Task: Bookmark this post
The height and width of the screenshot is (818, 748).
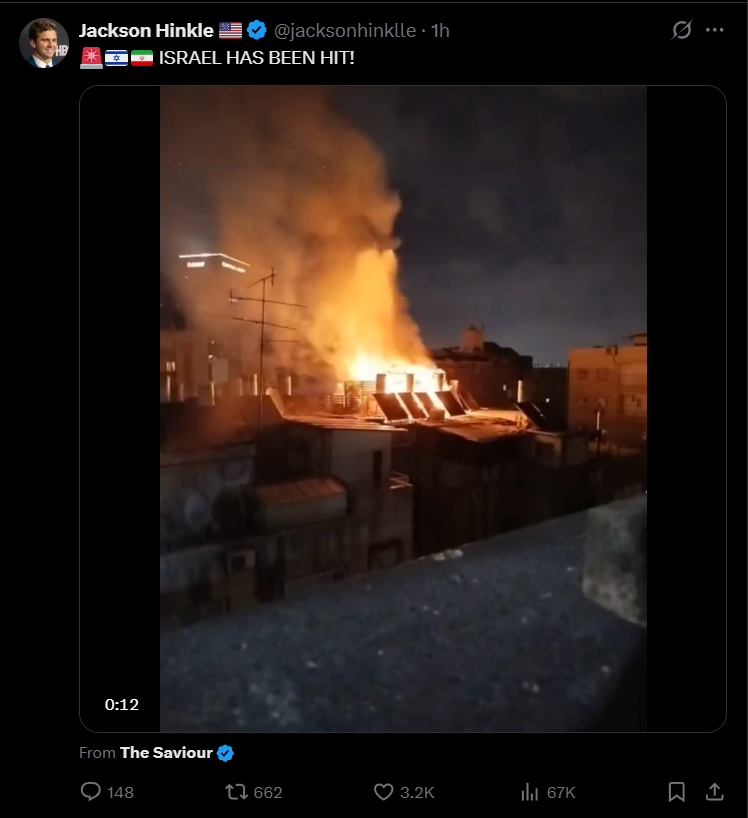Action: click(677, 792)
